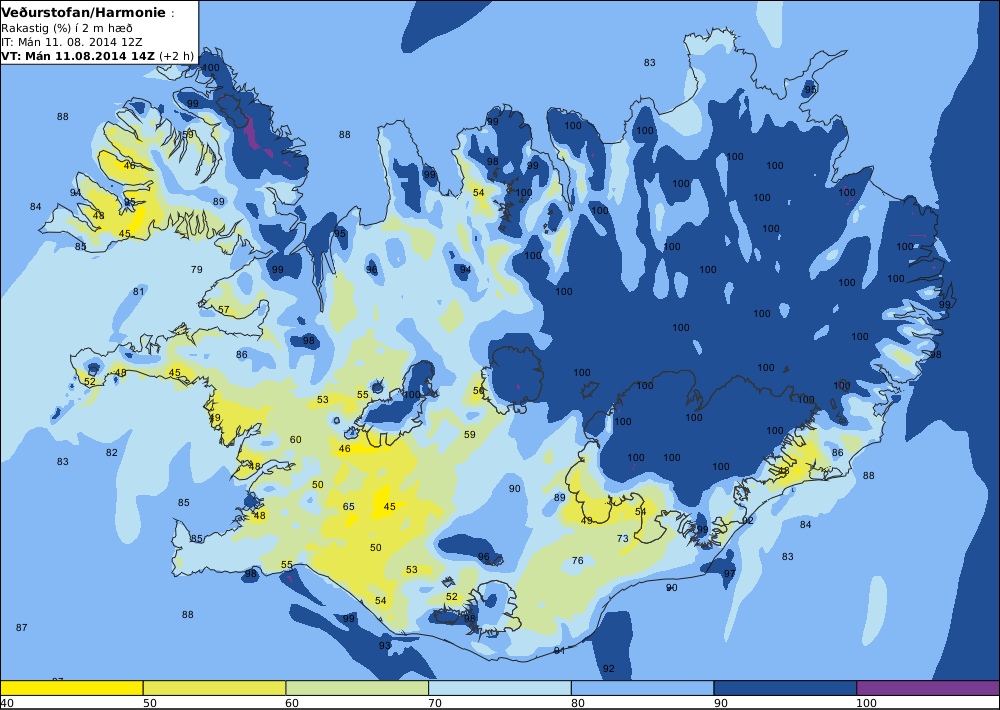This screenshot has width=1000, height=710.
Task: Click the medium blue 80–90 legend band
Action: click(x=642, y=688)
